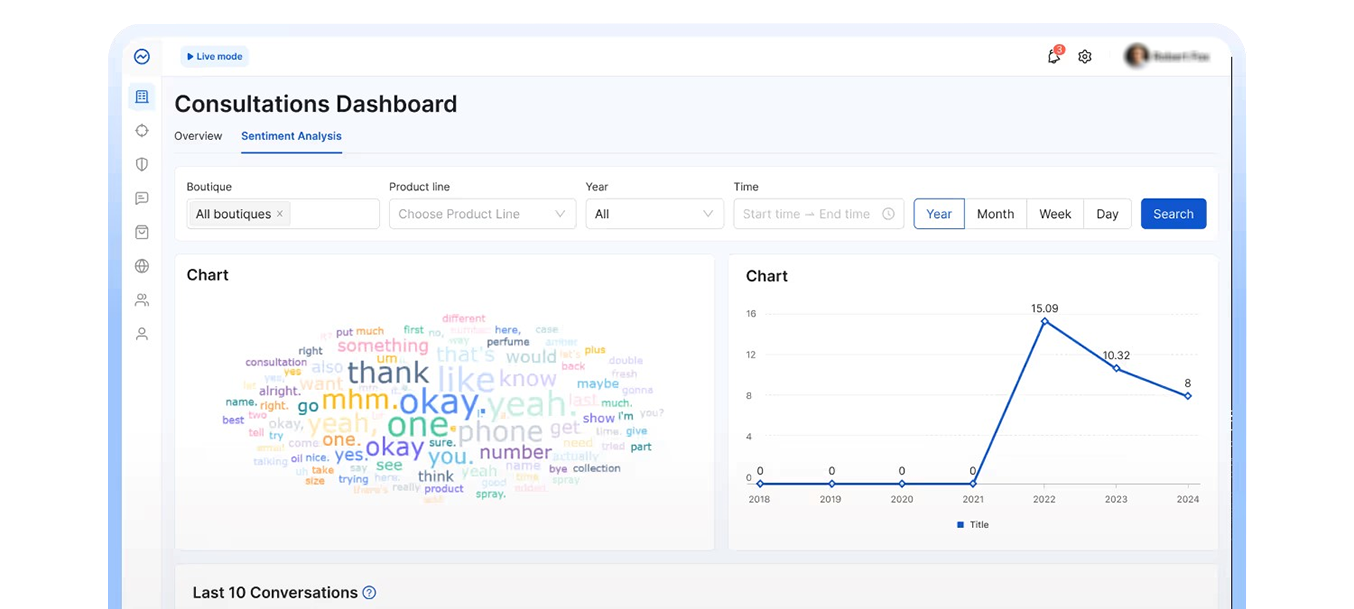The image size is (1354, 609).
Task: Click the word "phone" in the word cloud
Action: 500,432
